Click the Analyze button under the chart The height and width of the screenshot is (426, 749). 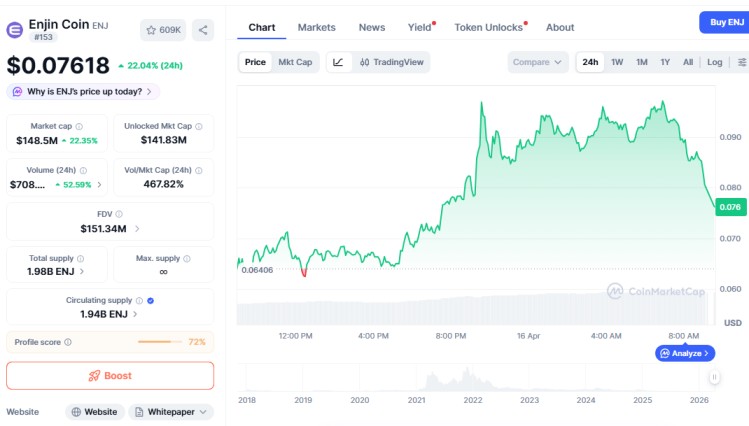coord(685,353)
